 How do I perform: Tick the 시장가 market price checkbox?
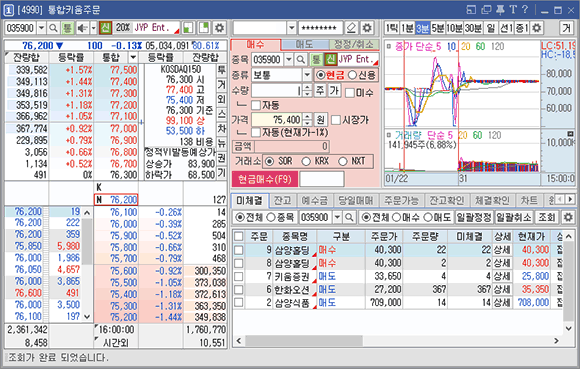(336, 120)
